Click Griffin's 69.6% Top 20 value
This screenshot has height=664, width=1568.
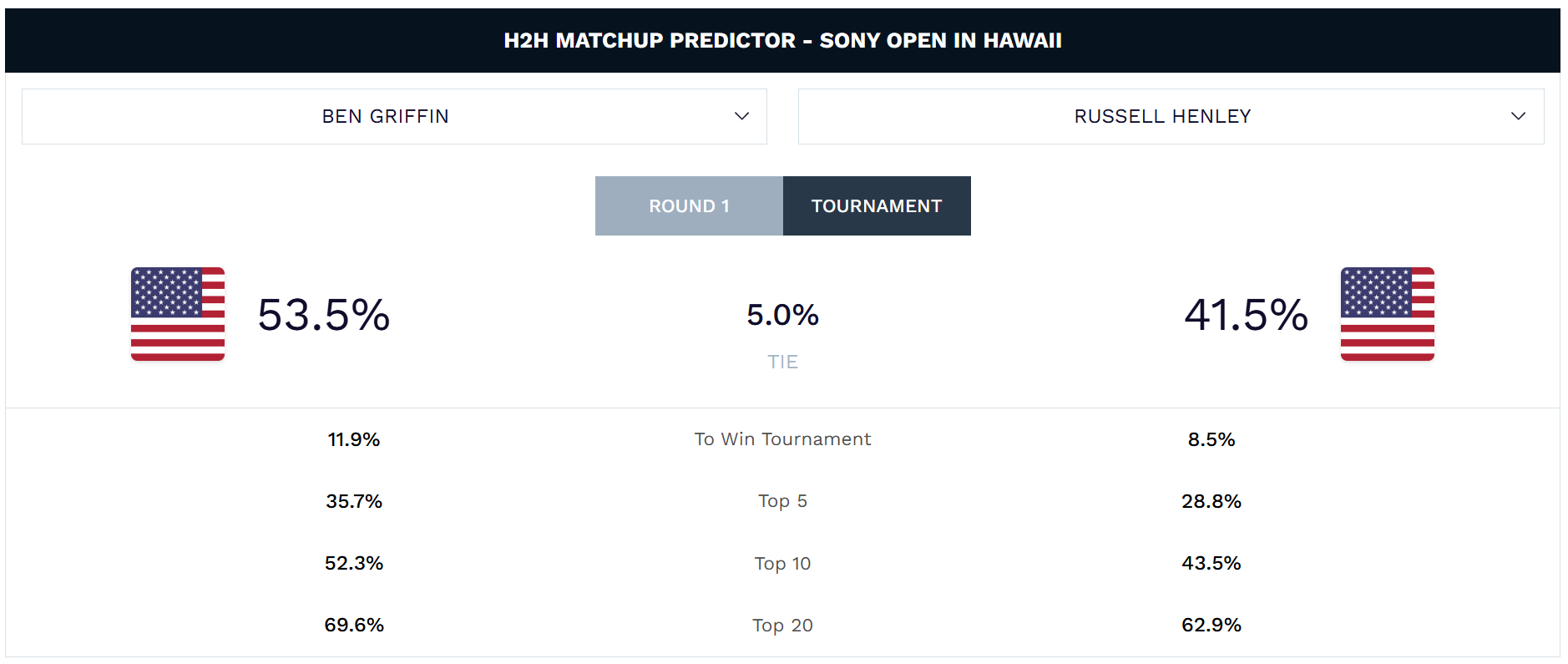[x=354, y=625]
